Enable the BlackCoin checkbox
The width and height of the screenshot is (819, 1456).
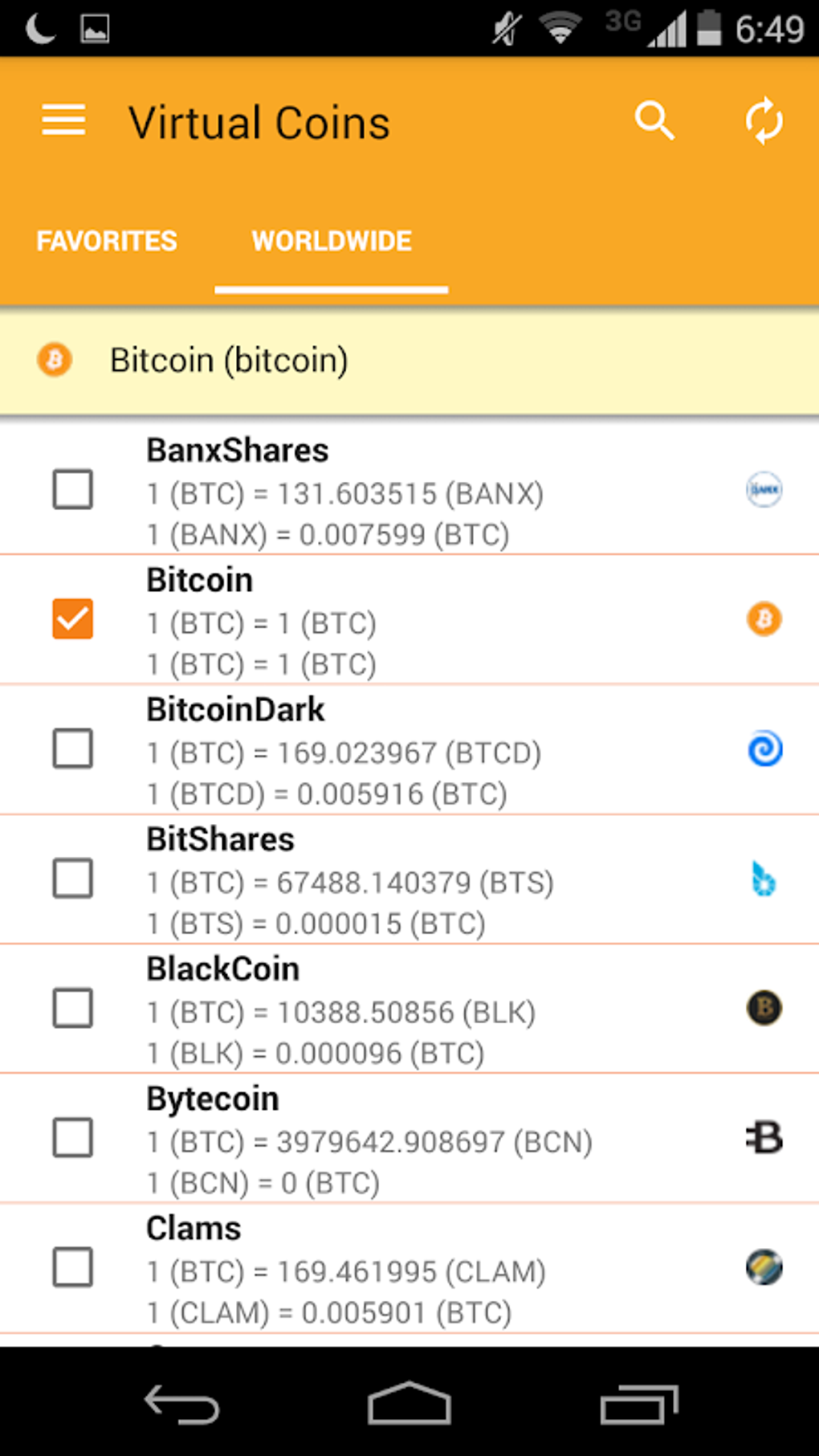[73, 1008]
